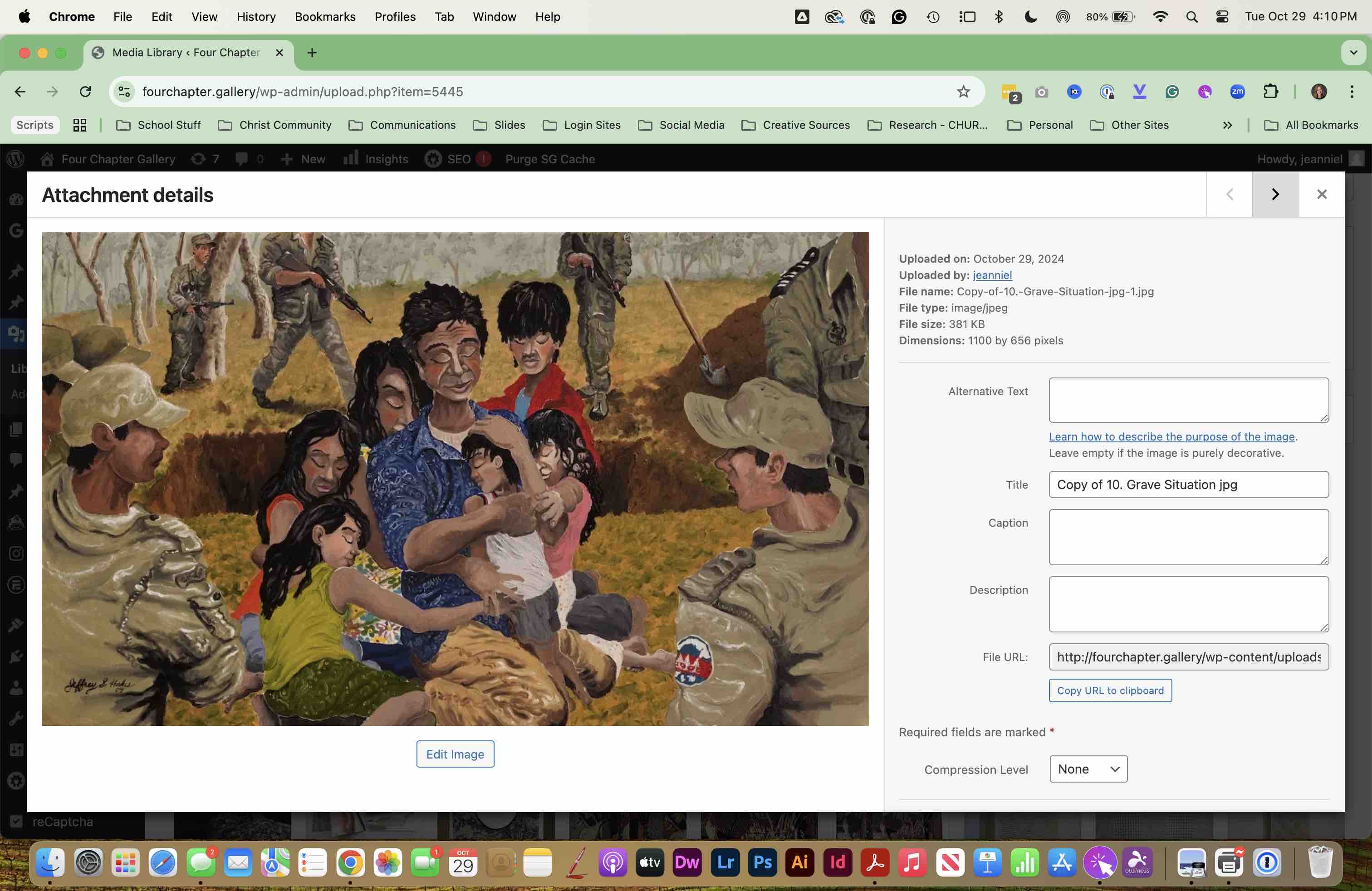
Task: Open Wi-Fi status menu
Action: click(x=1161, y=17)
